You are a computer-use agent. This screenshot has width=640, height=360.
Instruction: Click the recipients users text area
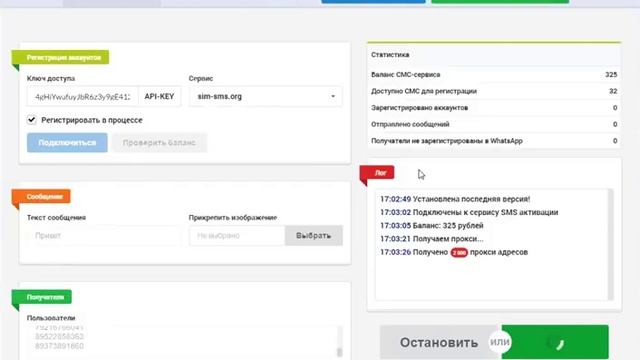pos(182,341)
